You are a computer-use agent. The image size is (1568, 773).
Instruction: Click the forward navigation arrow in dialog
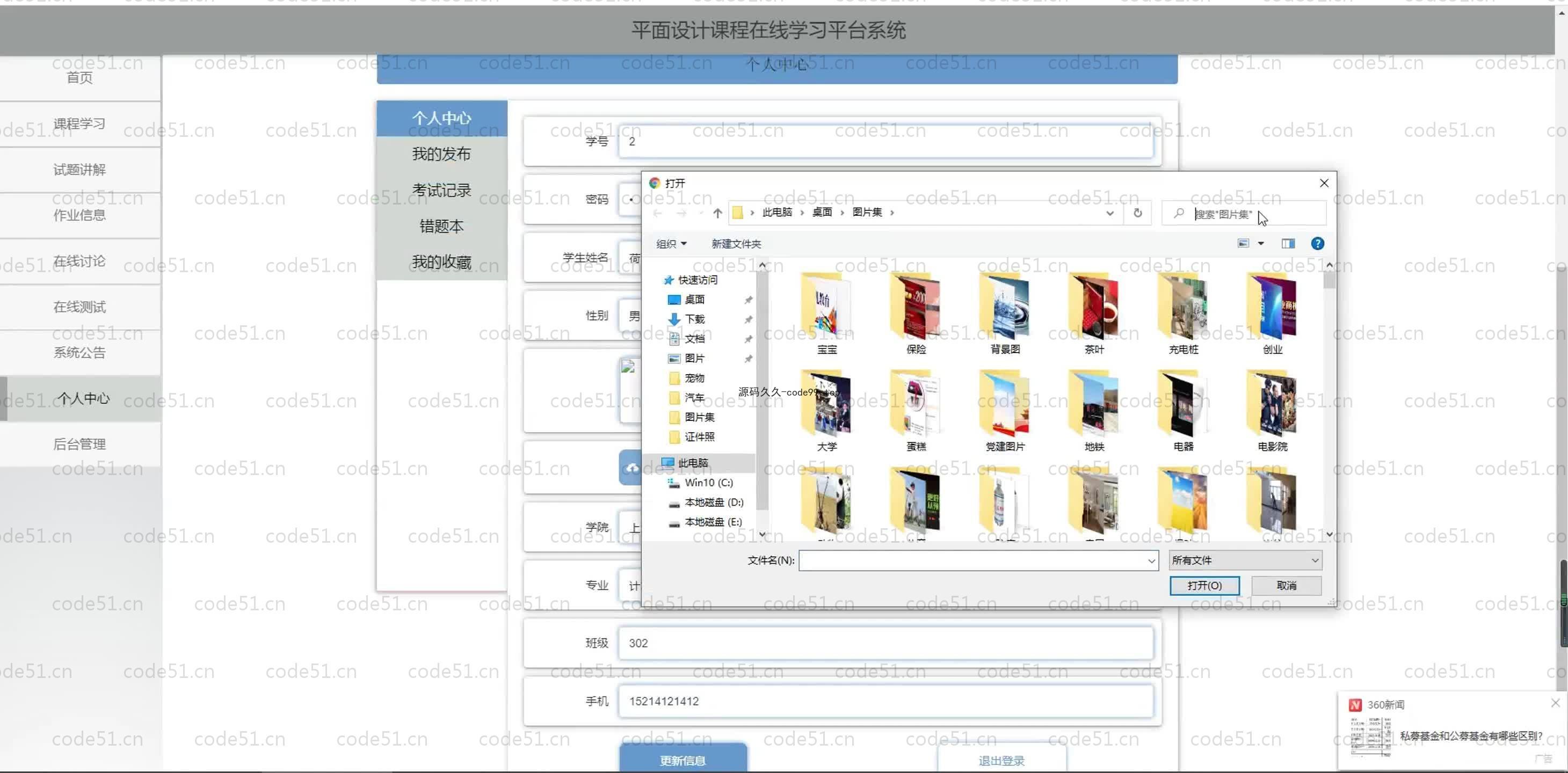coord(682,213)
